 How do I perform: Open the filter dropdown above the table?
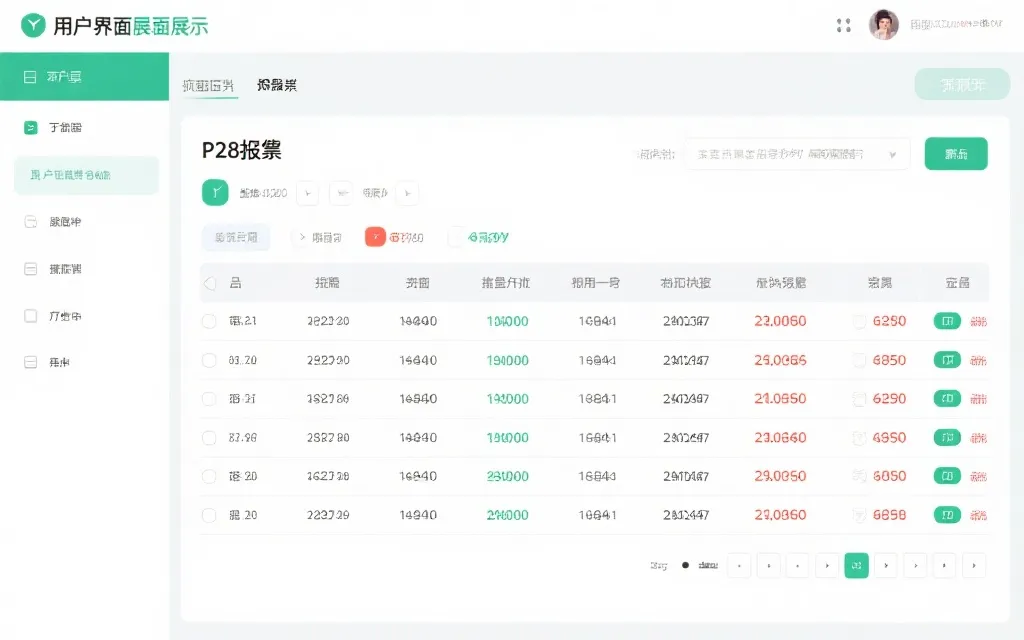[x=795, y=153]
